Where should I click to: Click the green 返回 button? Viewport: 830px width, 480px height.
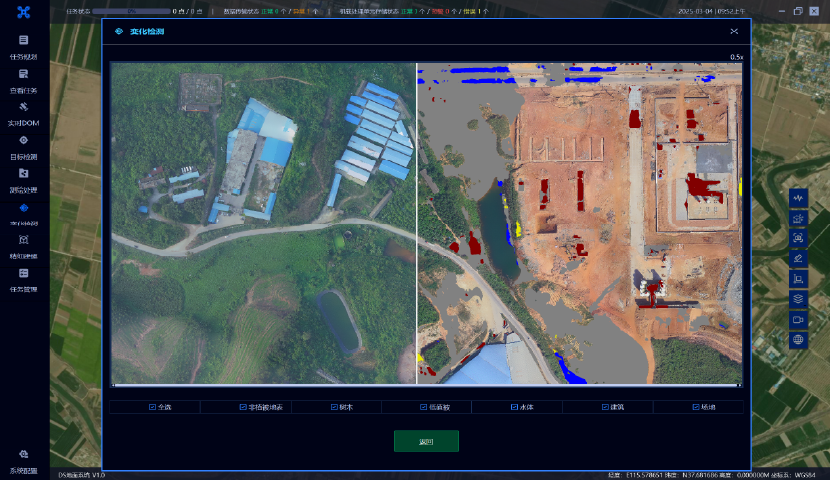point(426,441)
